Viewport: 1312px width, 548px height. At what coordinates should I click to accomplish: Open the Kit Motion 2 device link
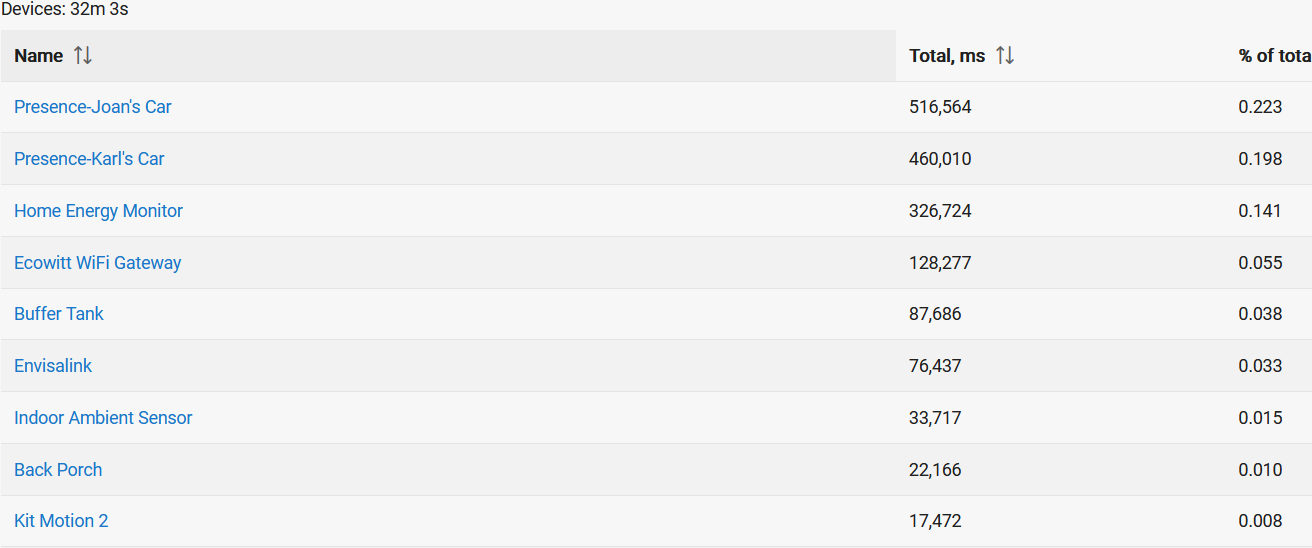[x=61, y=521]
